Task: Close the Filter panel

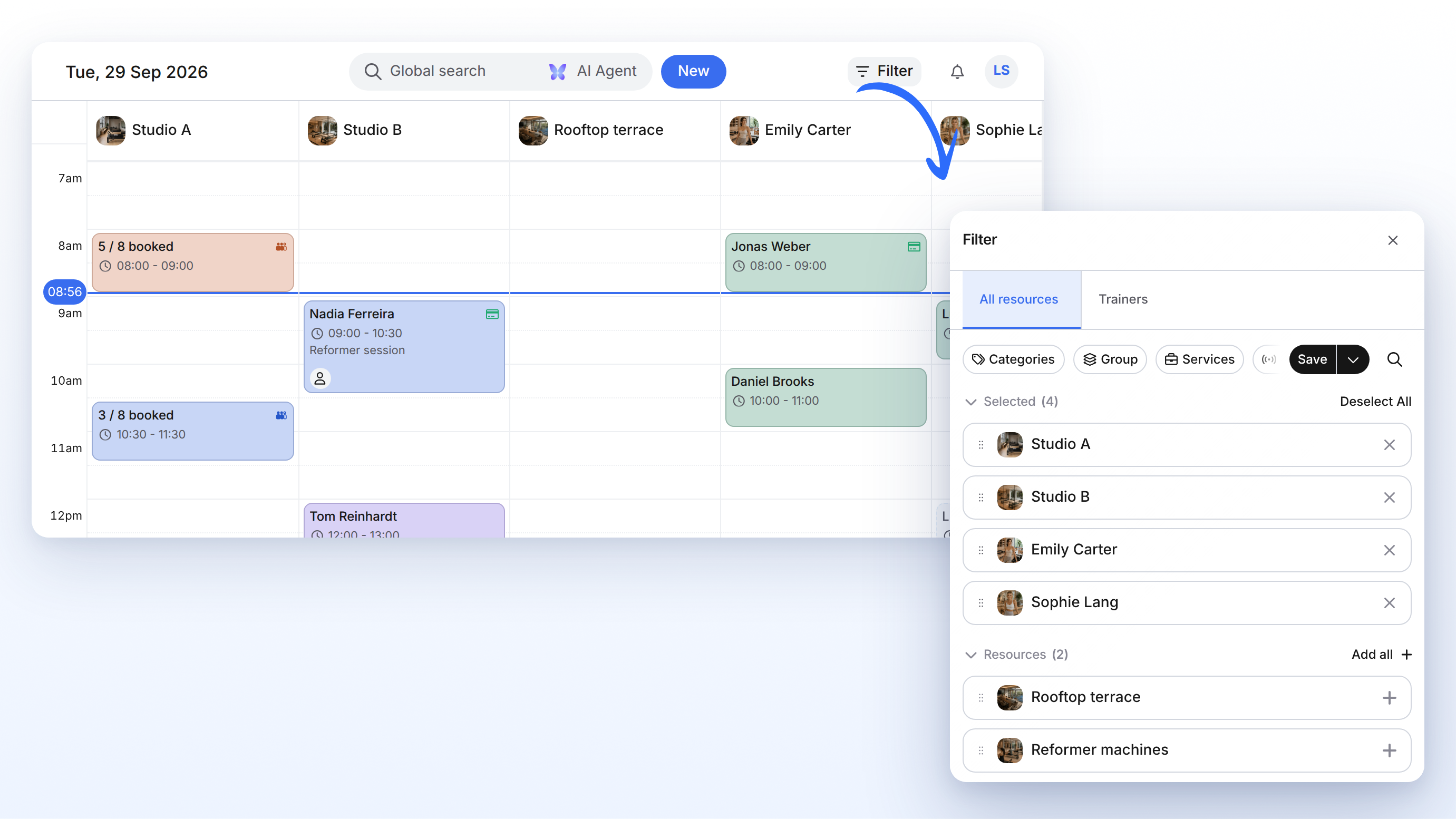Action: click(x=1393, y=240)
